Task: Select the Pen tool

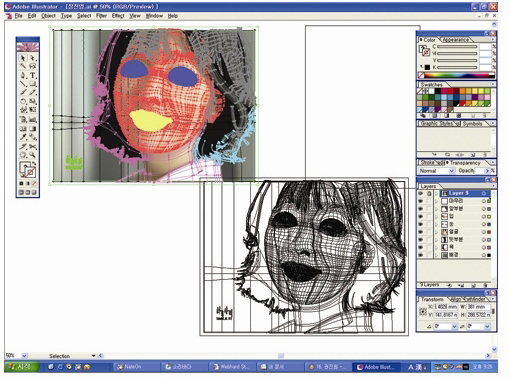Action: click(x=23, y=75)
